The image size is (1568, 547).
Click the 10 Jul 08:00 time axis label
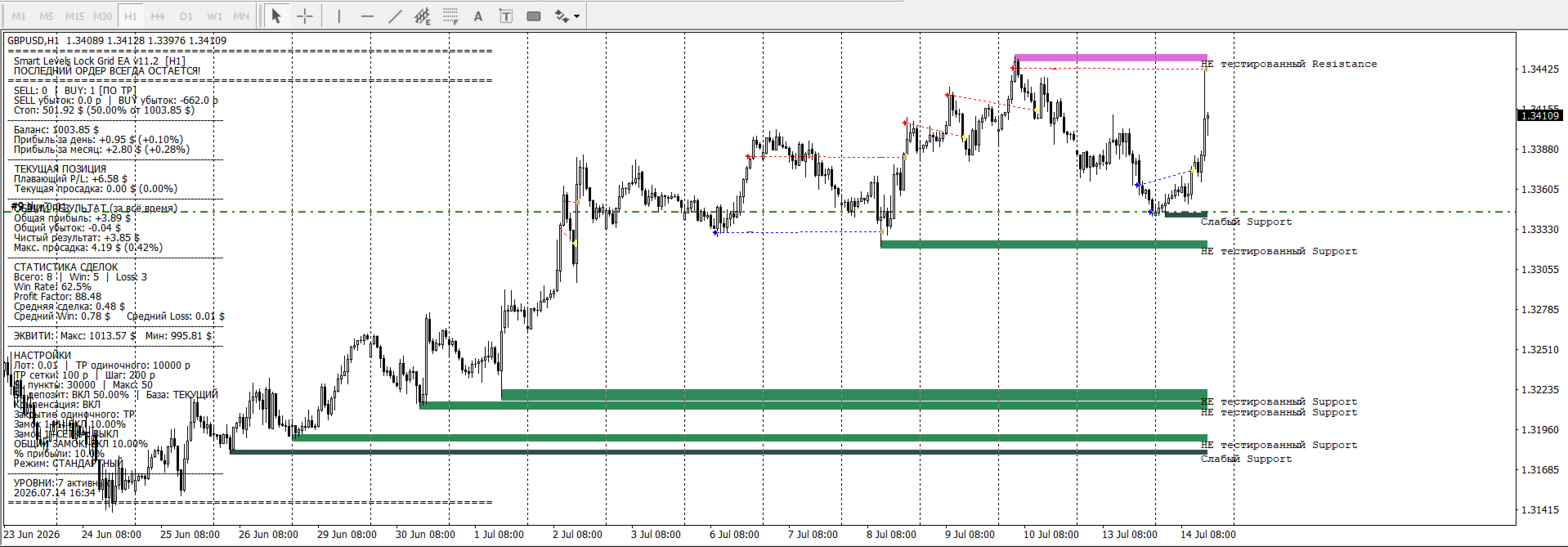1051,535
